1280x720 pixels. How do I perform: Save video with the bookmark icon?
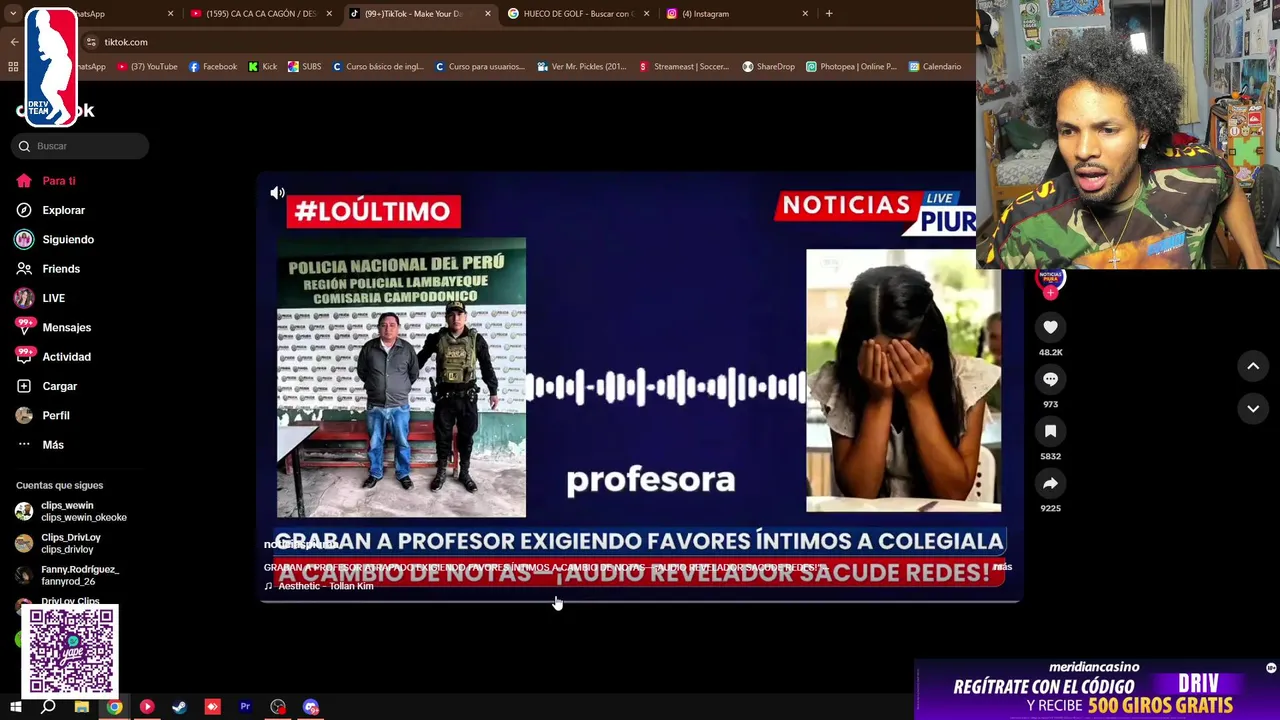tap(1050, 431)
